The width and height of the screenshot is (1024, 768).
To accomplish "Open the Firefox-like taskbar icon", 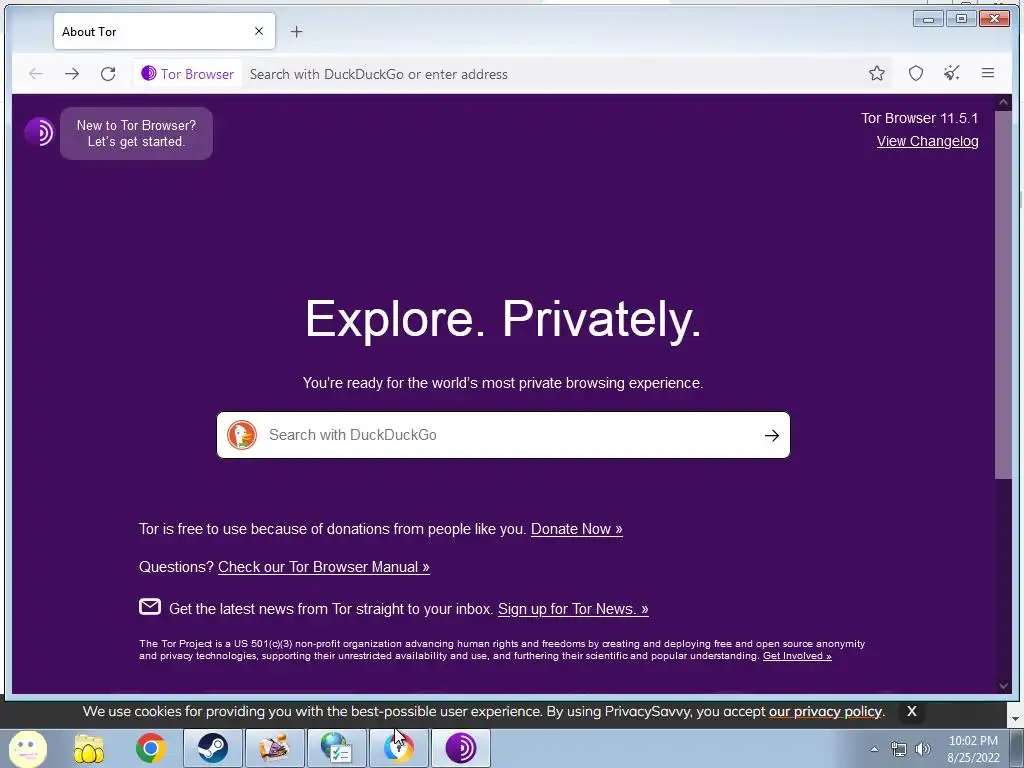I will tap(398, 748).
